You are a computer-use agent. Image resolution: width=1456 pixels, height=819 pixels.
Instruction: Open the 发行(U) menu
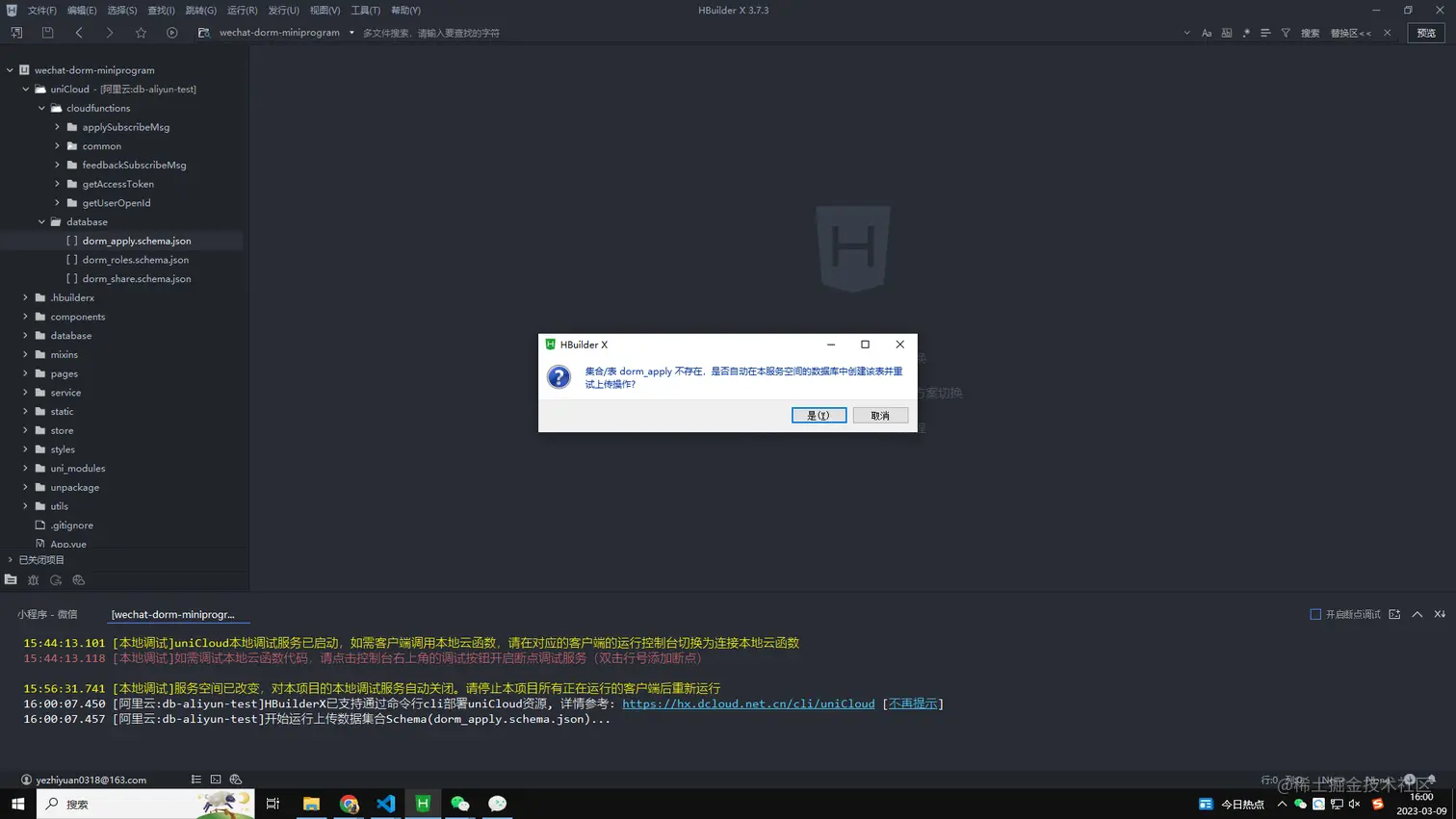coord(283,11)
